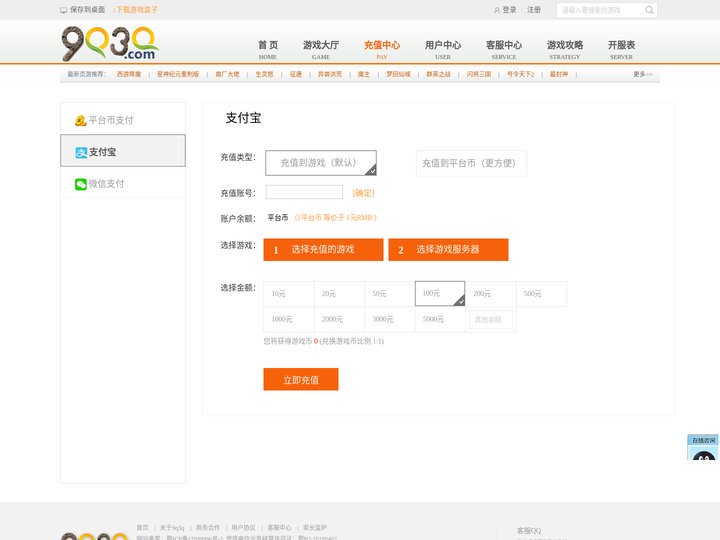Click the magnifier search icon
The image size is (720, 540).
point(649,10)
